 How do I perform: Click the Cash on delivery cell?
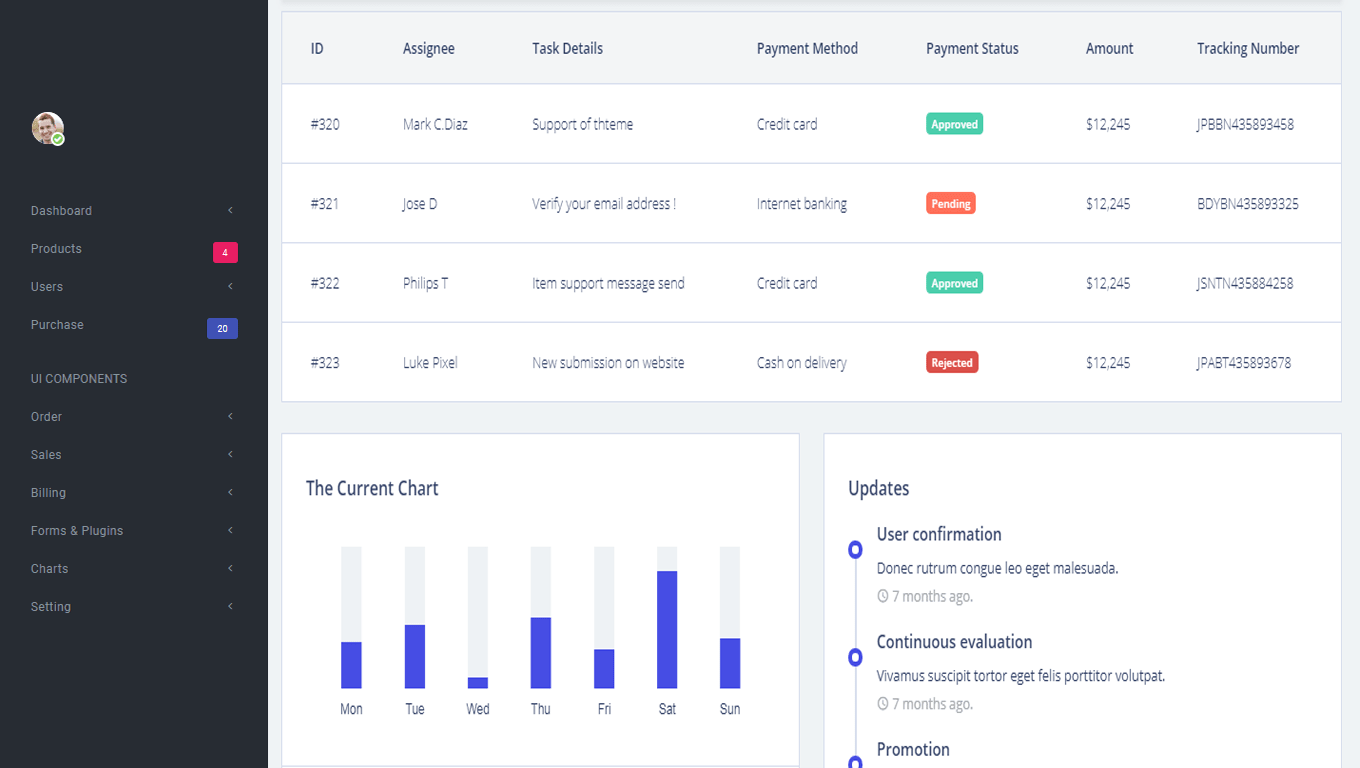tap(802, 363)
